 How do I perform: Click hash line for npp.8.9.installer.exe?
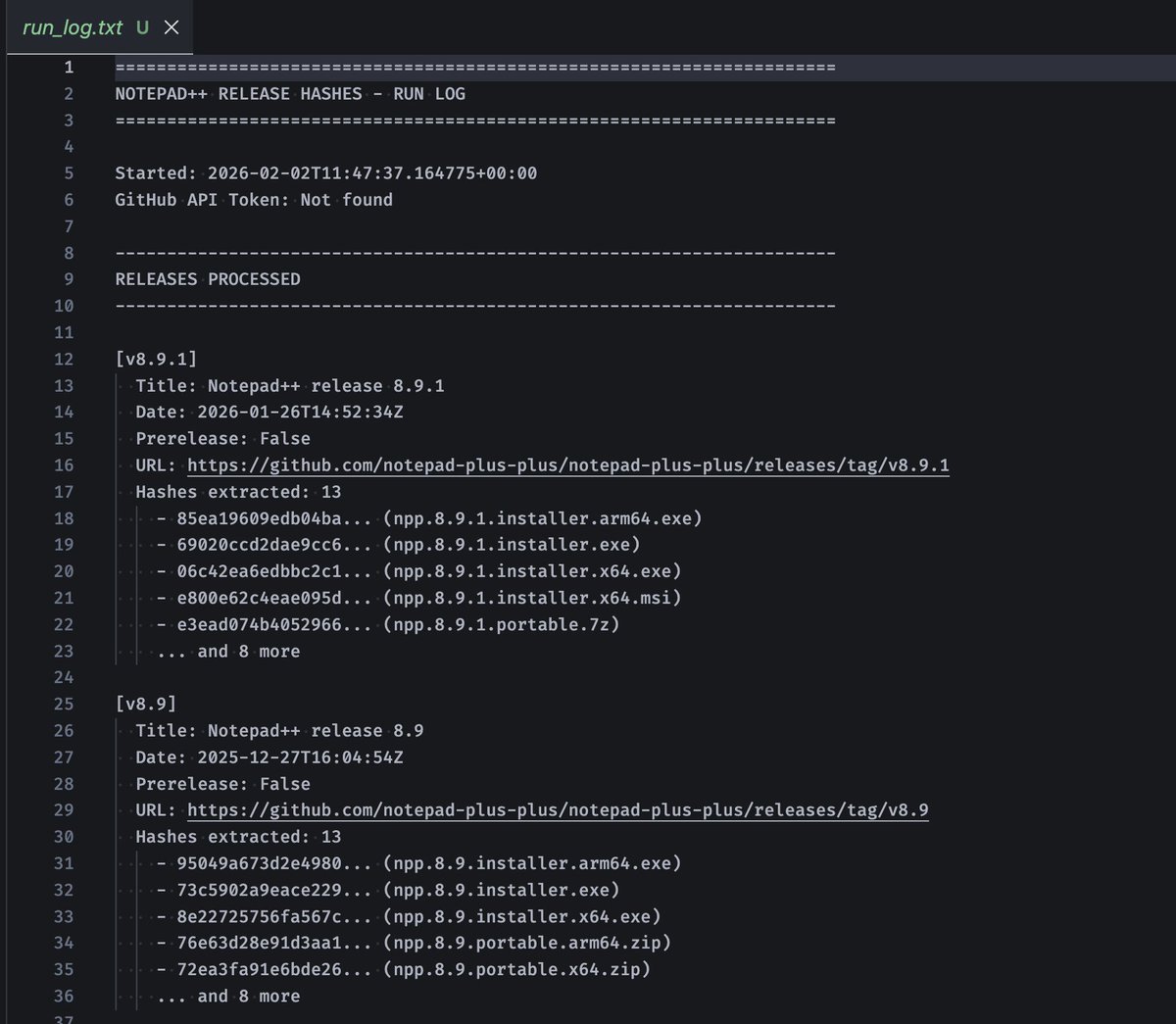(388, 890)
